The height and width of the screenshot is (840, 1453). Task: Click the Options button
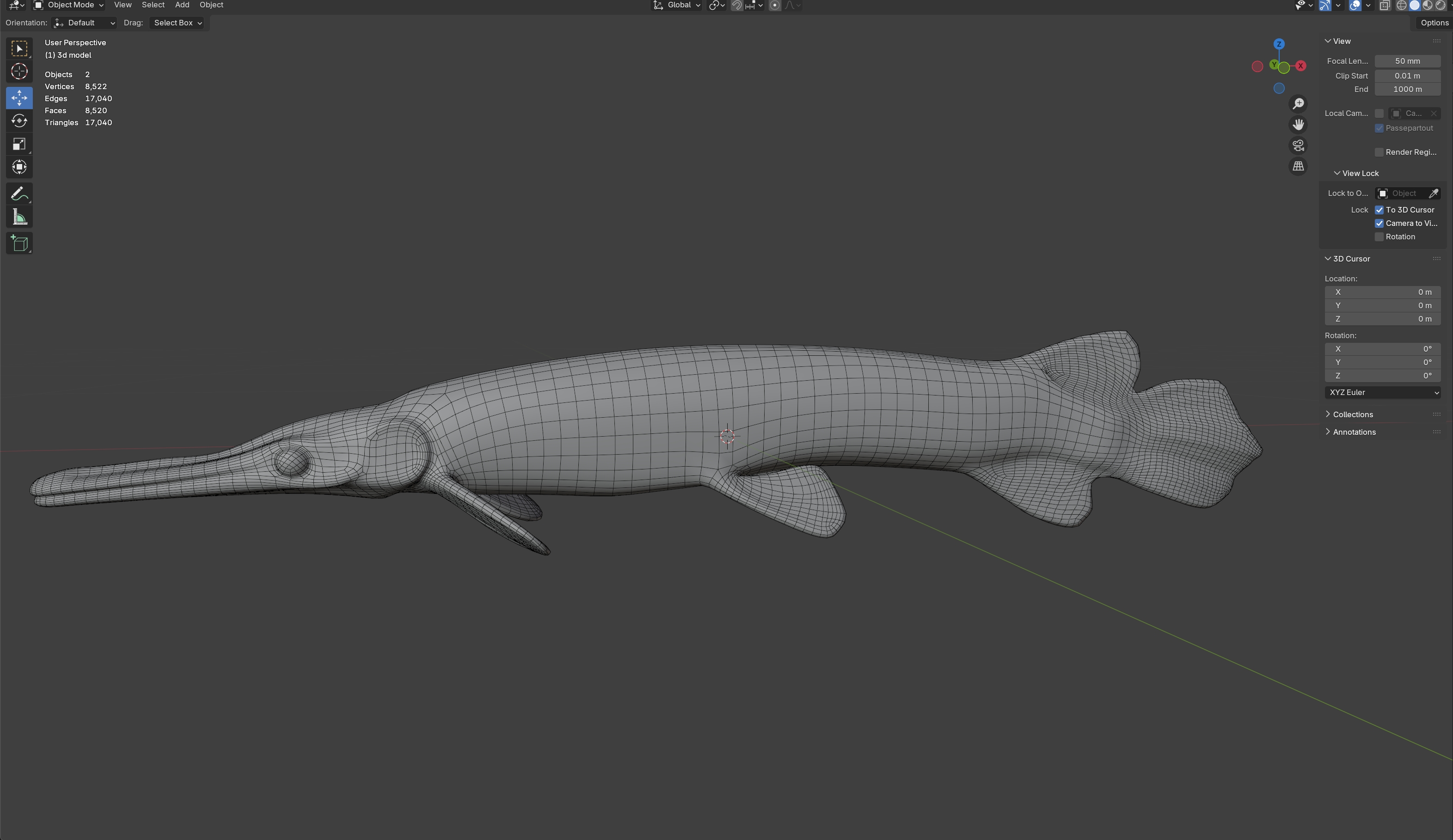point(1434,23)
